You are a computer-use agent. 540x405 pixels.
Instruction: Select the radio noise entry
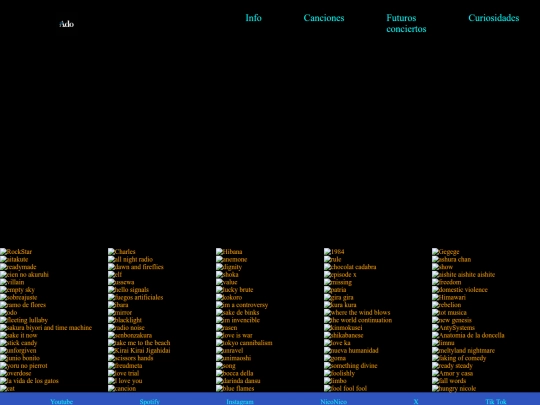click(x=126, y=328)
